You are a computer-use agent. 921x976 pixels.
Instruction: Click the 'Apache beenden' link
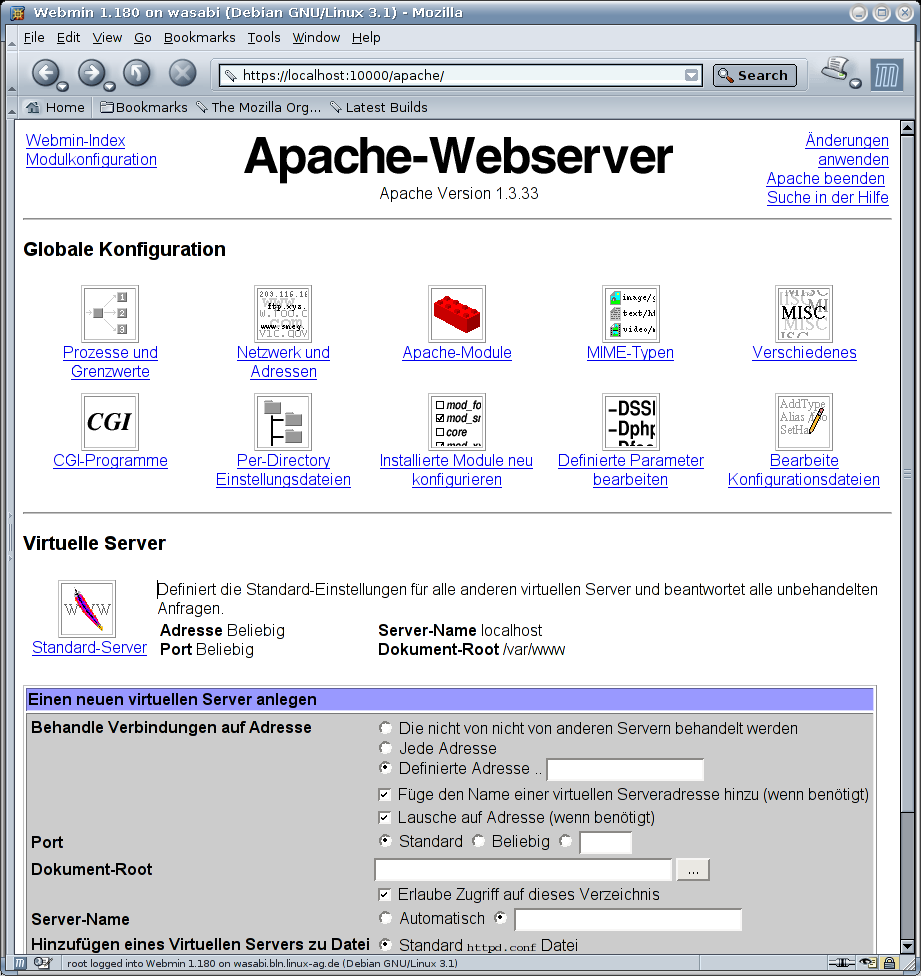pos(825,179)
